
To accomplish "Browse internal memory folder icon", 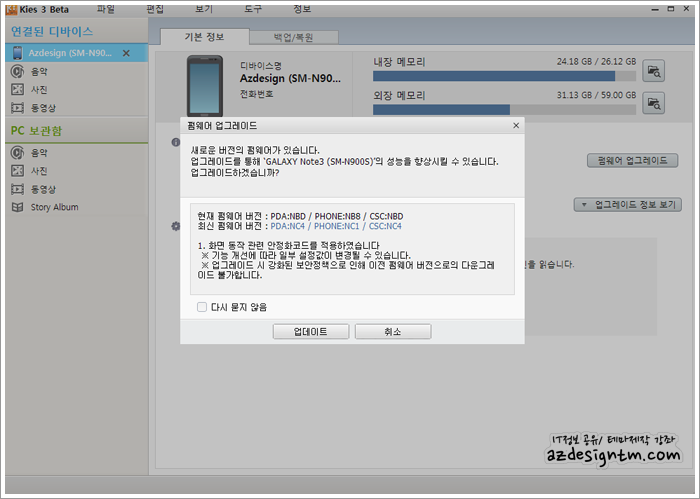I will click(654, 71).
